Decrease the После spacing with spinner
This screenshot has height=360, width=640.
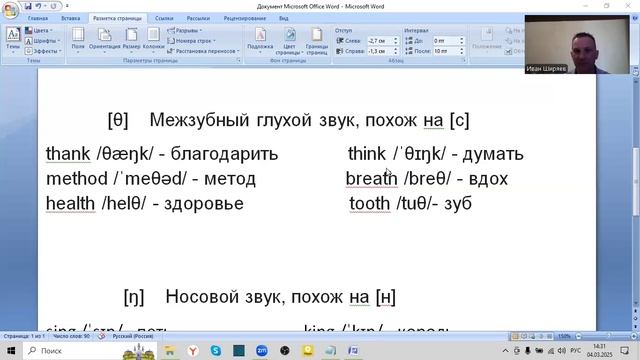tap(462, 53)
